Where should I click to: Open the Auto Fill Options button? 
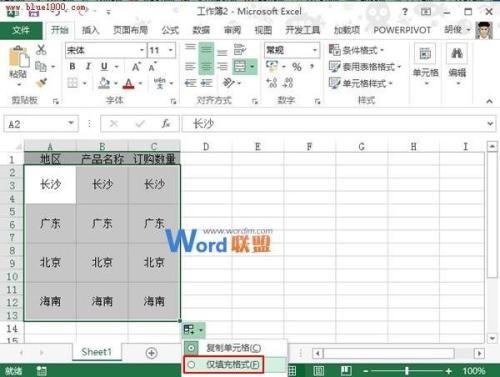pyautogui.click(x=193, y=330)
